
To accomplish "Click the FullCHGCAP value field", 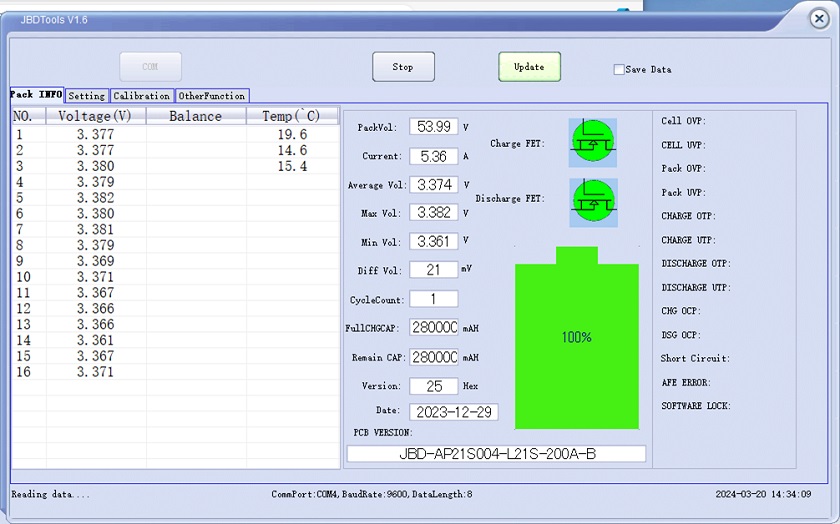I will (x=434, y=327).
